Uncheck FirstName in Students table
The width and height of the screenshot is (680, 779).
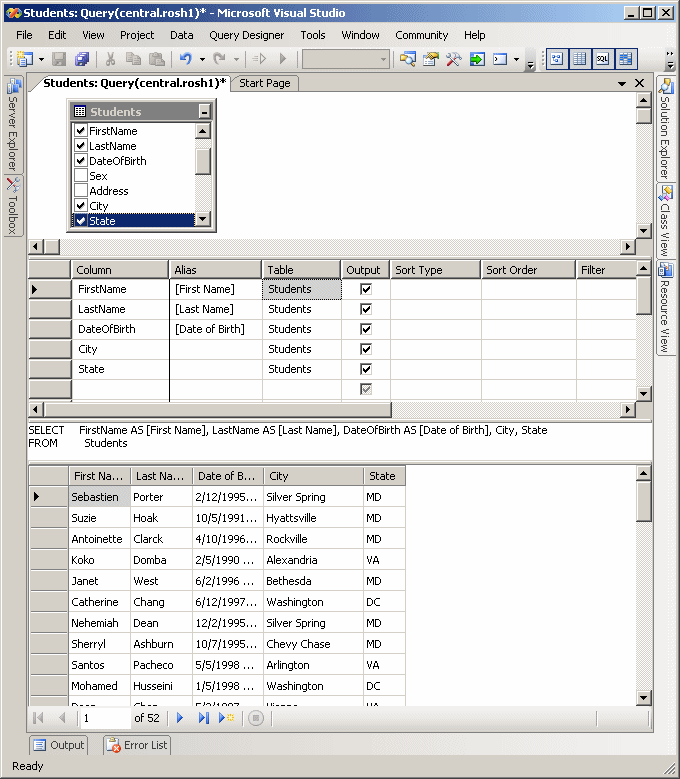[80, 131]
